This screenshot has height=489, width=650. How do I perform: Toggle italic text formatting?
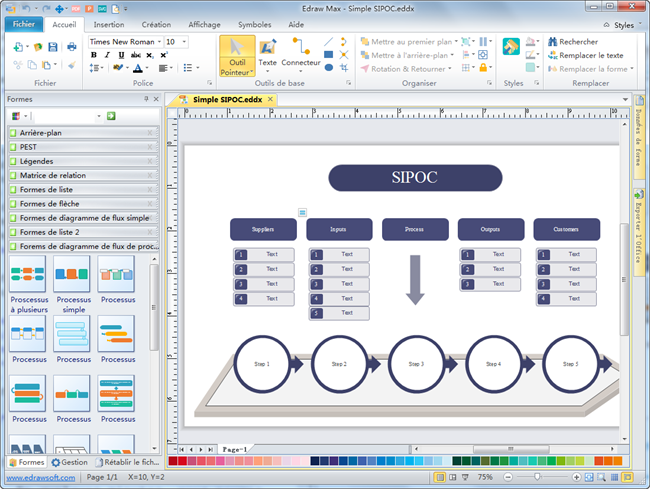106,55
